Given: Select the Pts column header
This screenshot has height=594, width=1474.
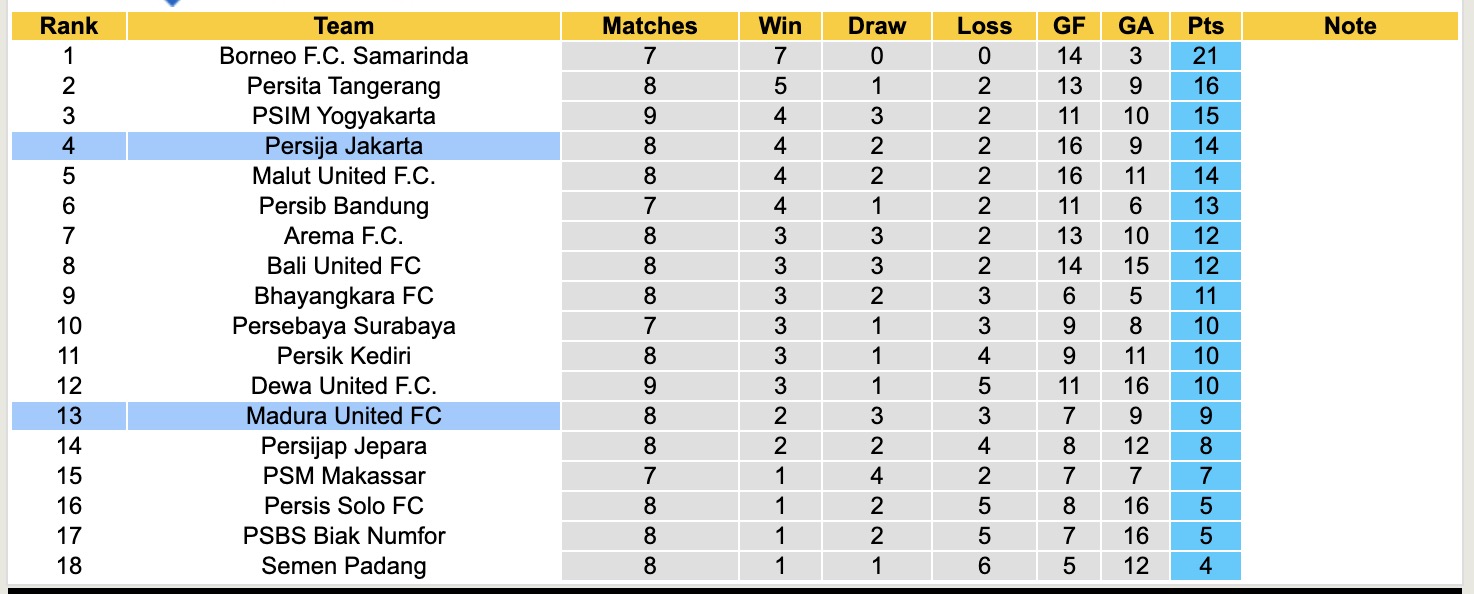Looking at the screenshot, I should coord(1206,26).
